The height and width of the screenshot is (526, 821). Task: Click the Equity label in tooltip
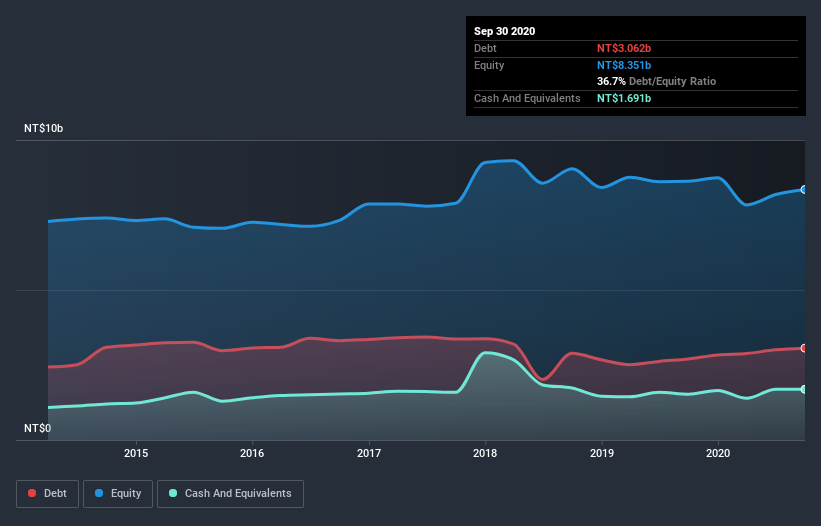(x=489, y=65)
